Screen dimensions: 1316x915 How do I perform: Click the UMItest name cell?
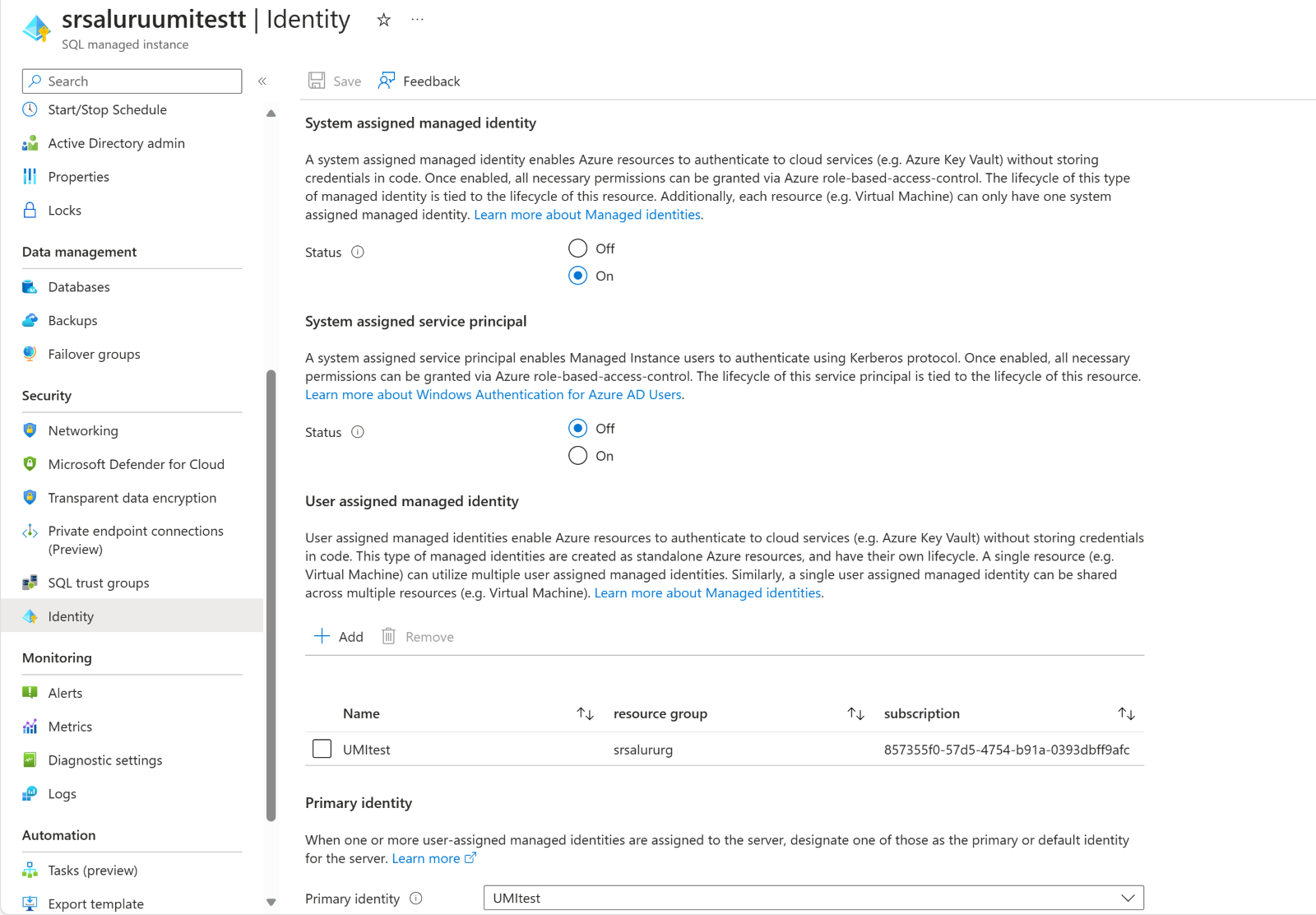point(367,750)
